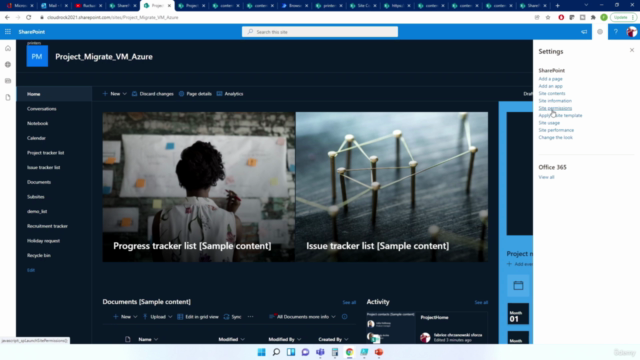
Task: Go back with browser back arrow
Action: click(7, 18)
